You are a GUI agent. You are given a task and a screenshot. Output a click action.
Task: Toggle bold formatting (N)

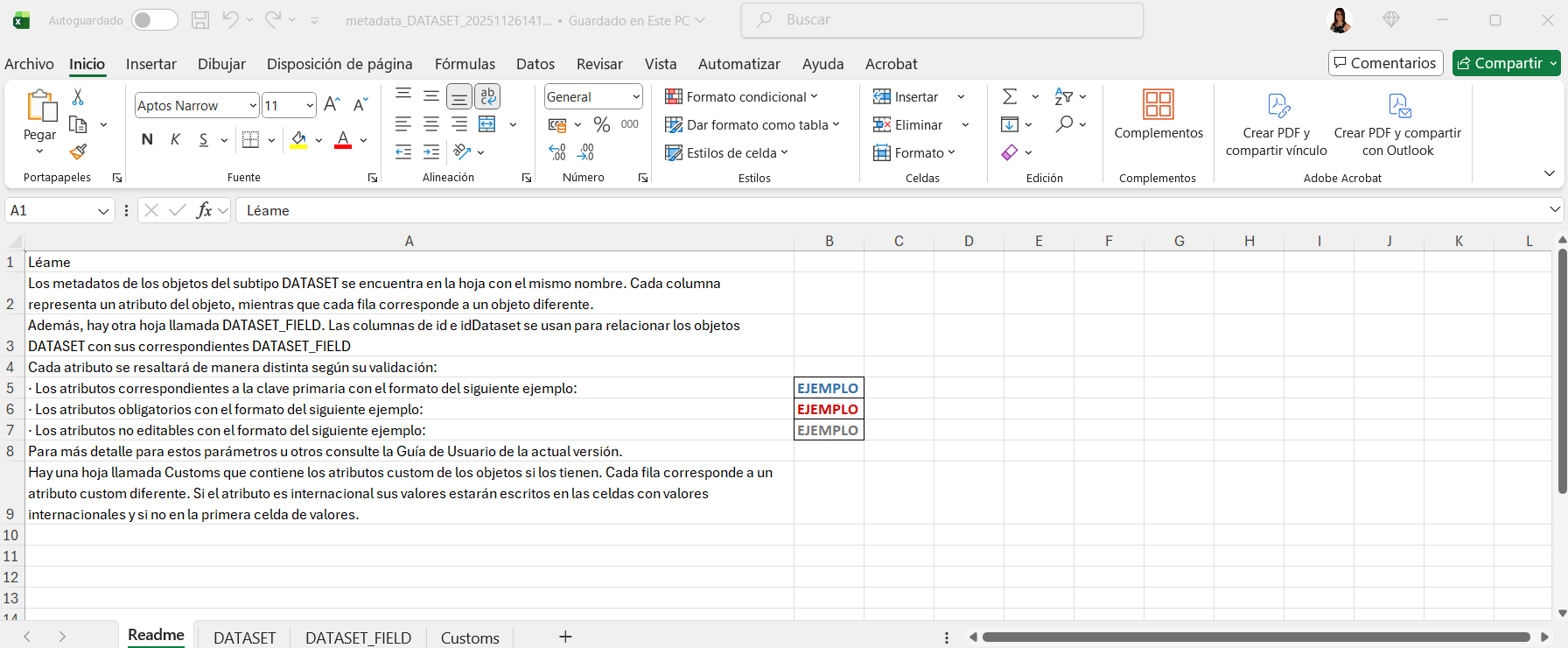[x=147, y=140]
